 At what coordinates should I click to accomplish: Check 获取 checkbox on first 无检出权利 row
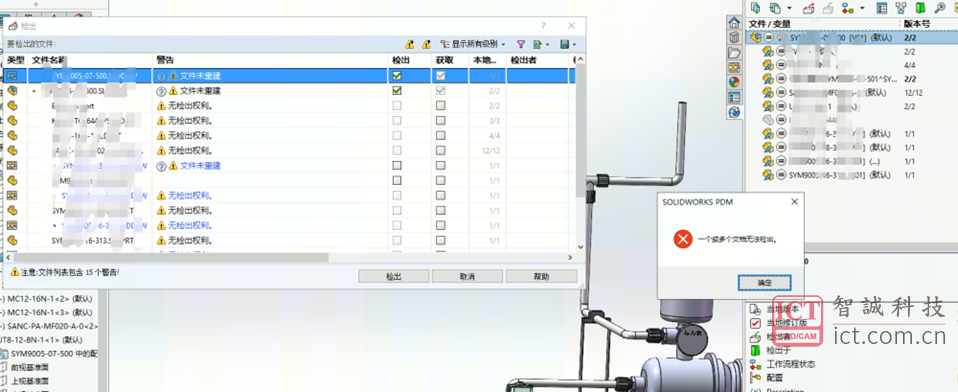pos(440,106)
